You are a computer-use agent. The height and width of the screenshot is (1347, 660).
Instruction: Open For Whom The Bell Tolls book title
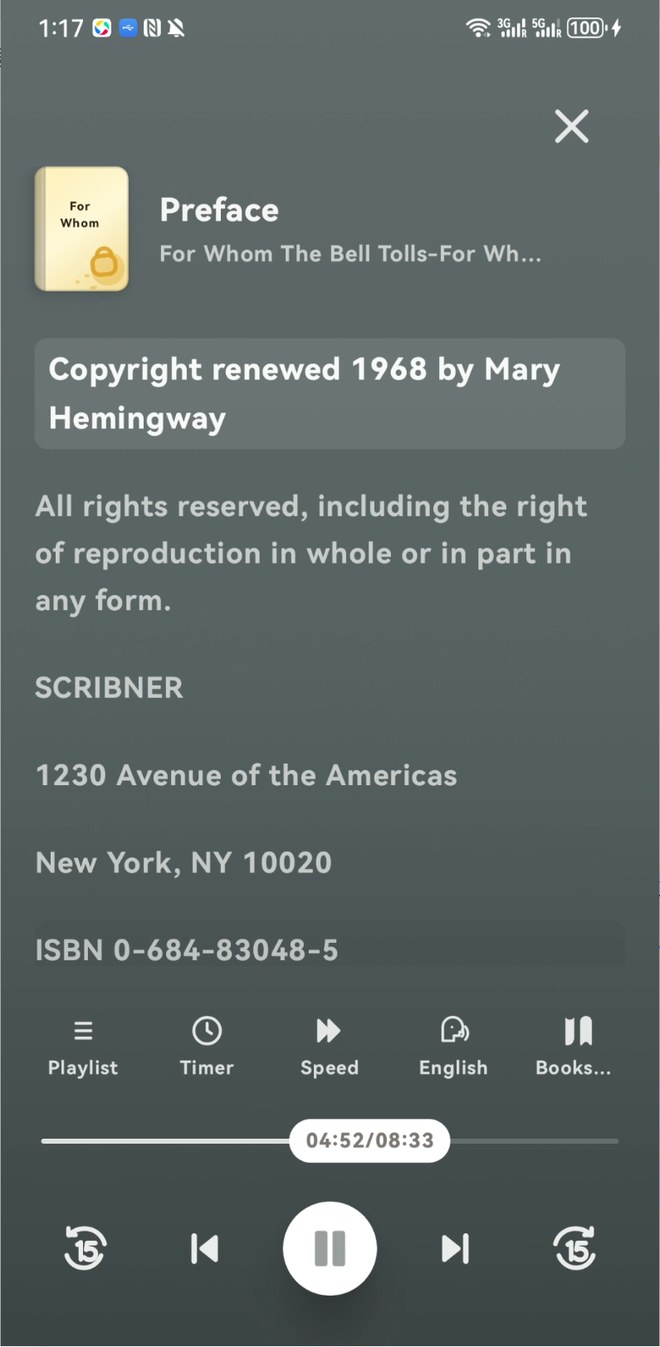(x=350, y=254)
